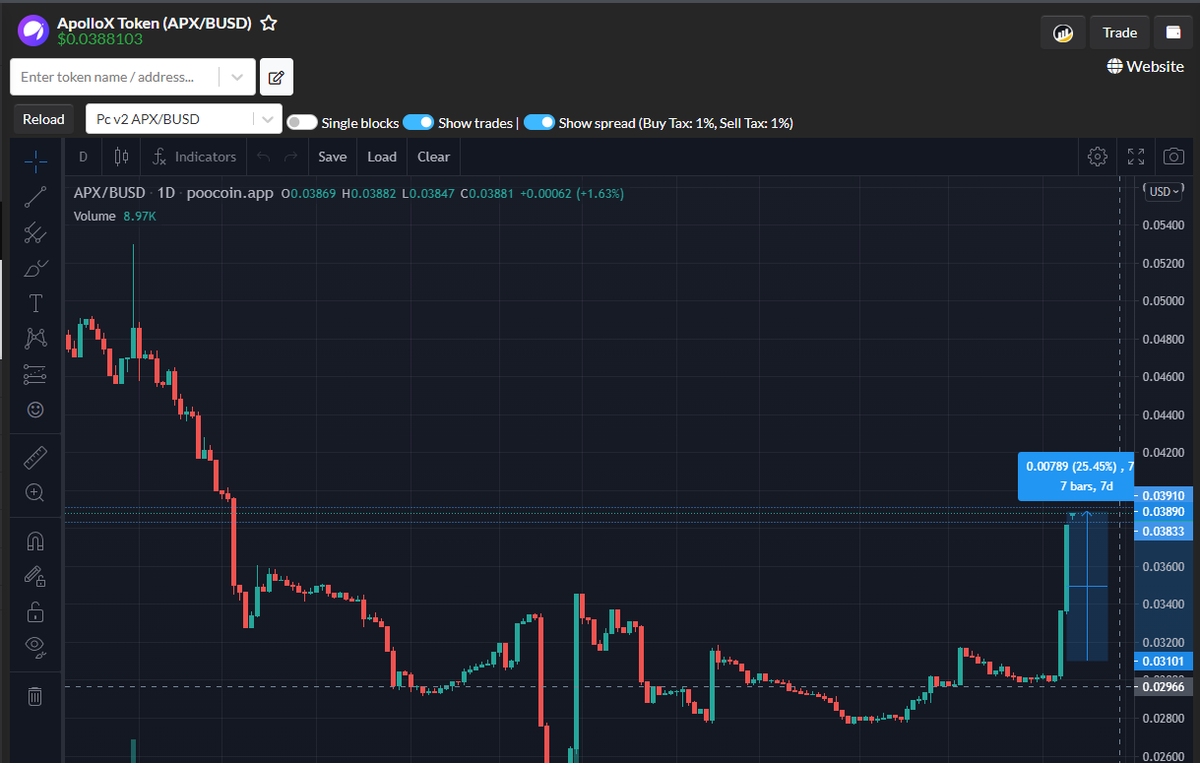Screen dimensions: 1200x763
Task: Click the chart icon button beside Trade
Action: (1063, 33)
